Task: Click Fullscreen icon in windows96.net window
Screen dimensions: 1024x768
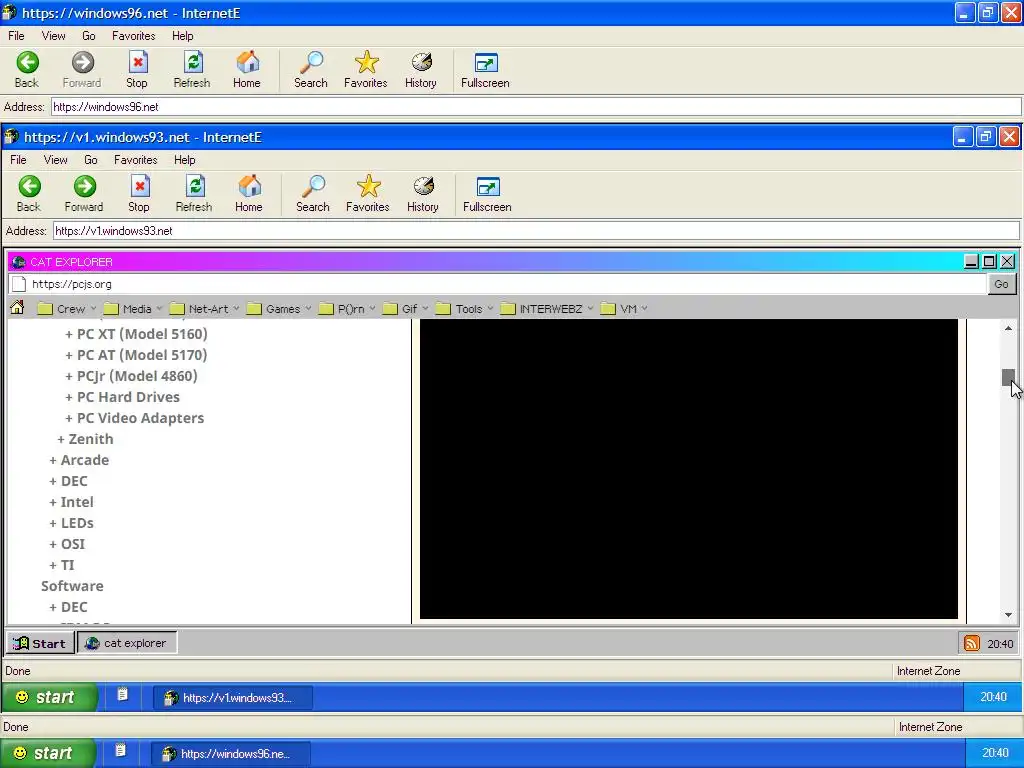Action: click(485, 63)
